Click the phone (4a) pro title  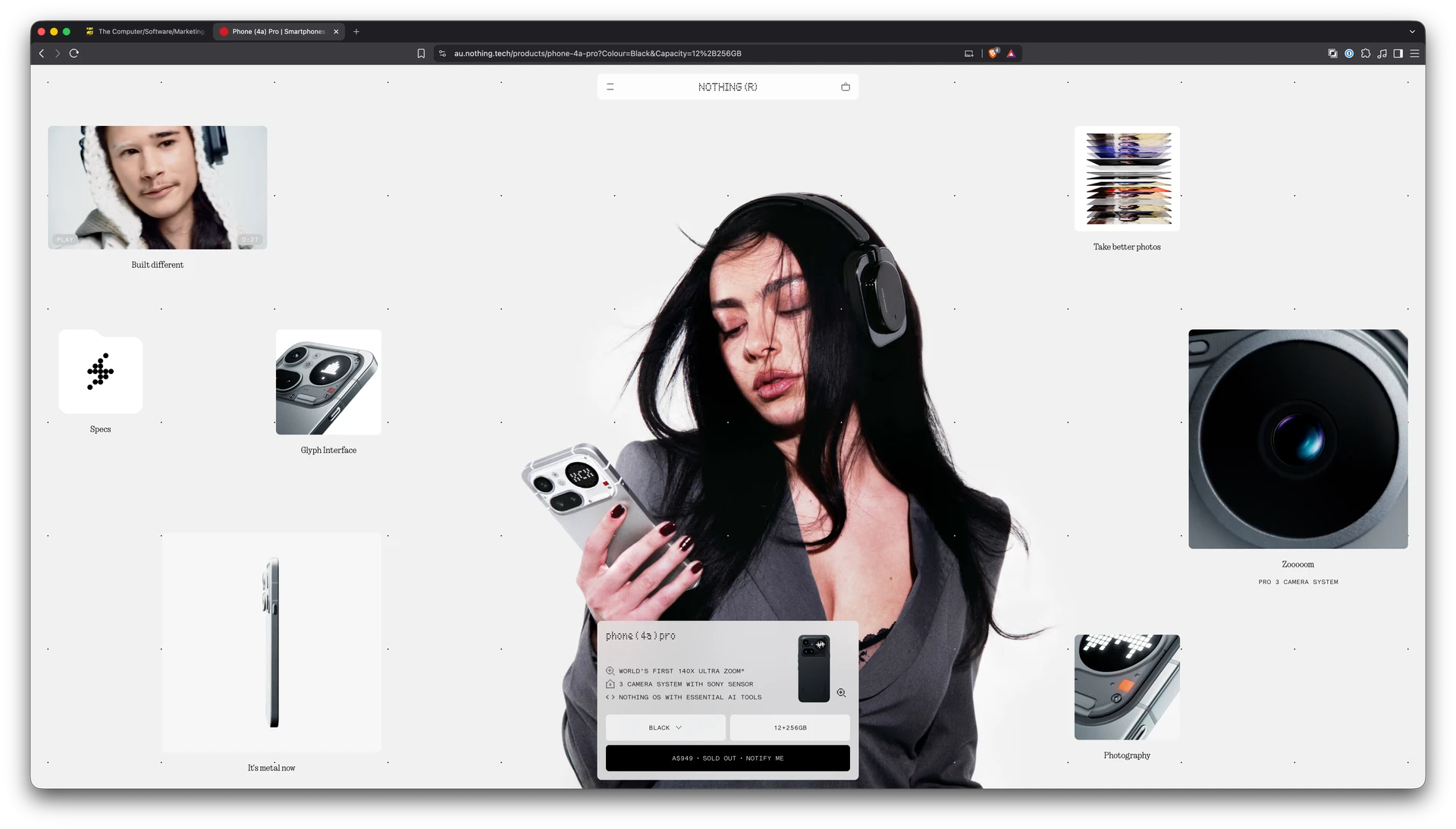click(641, 636)
